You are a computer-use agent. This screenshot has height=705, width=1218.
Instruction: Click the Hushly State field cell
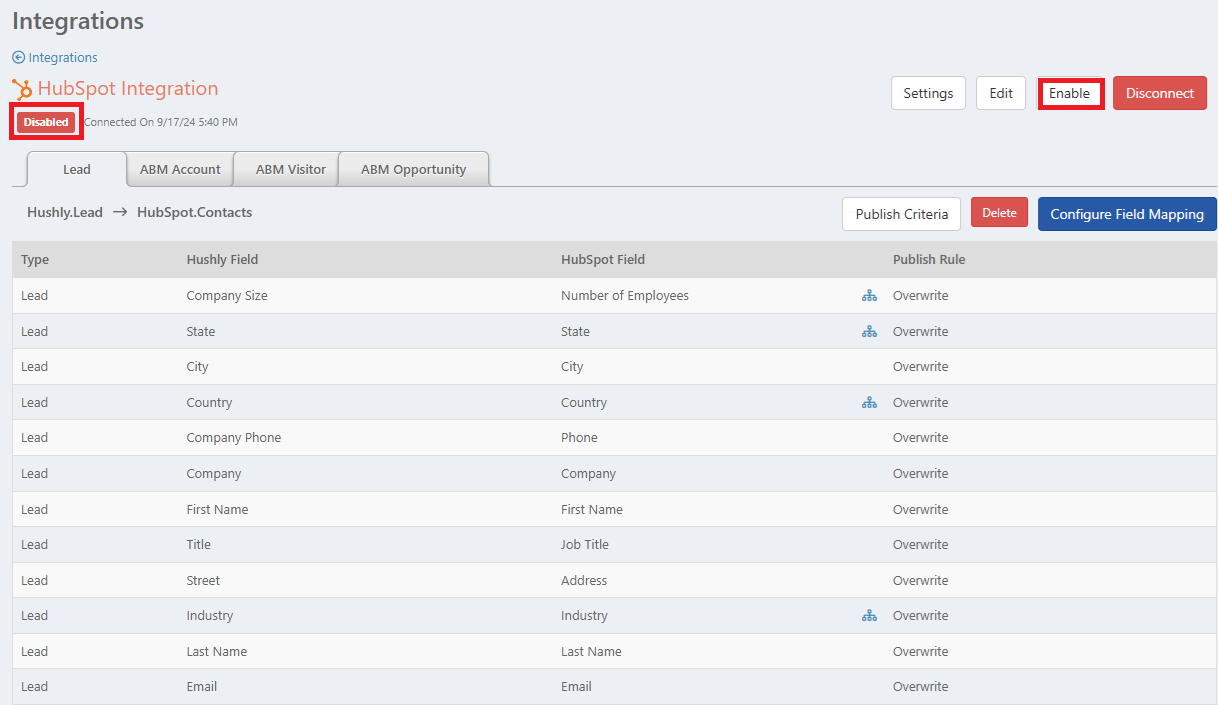pyautogui.click(x=201, y=331)
